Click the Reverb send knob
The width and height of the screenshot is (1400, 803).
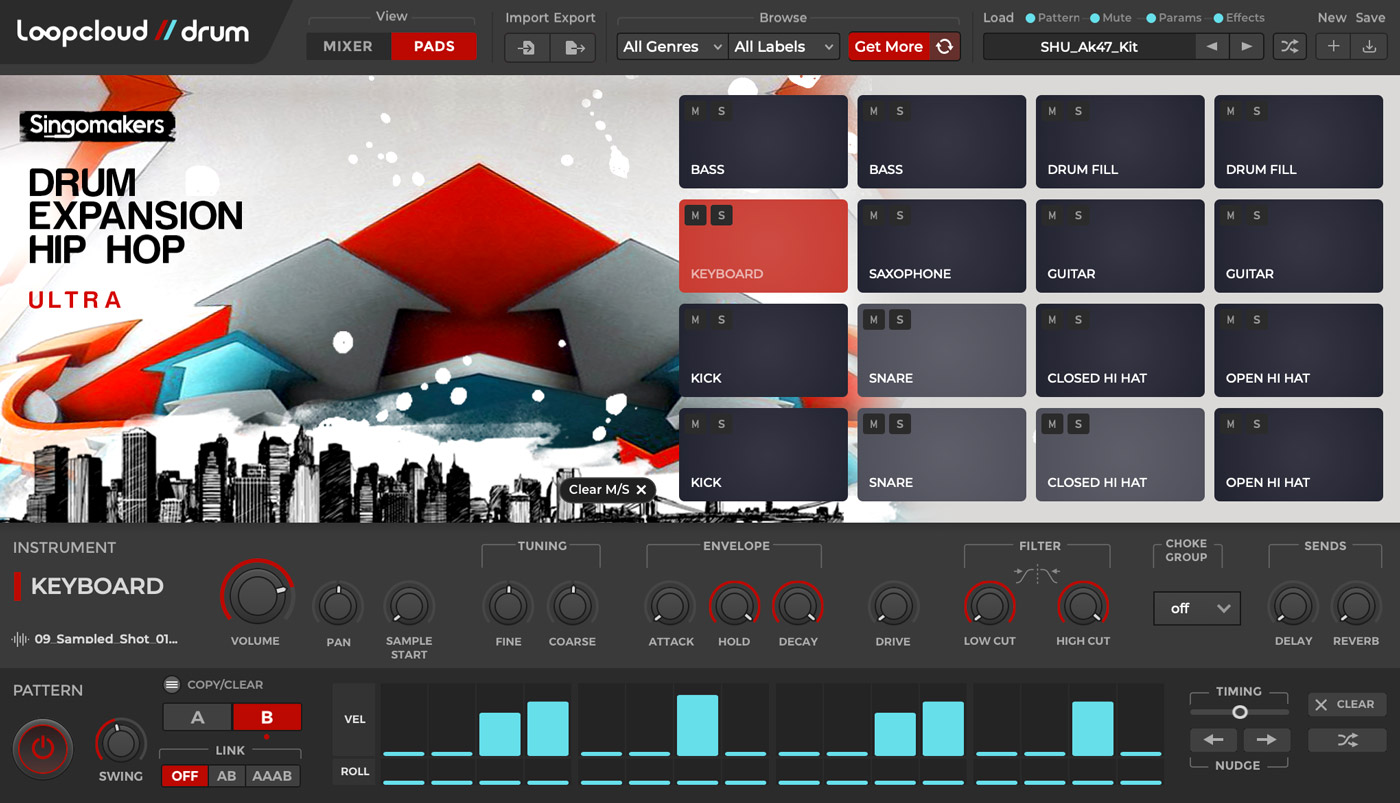coord(1355,606)
